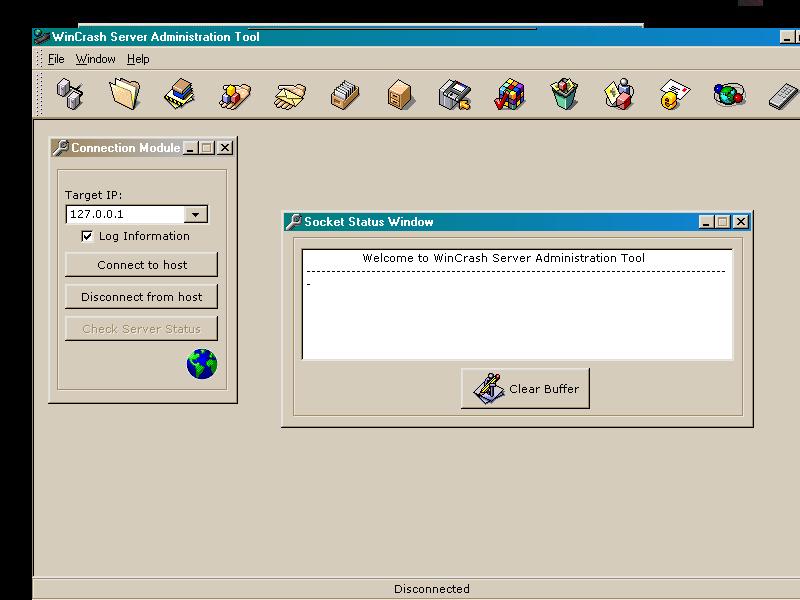Expand the Target IP dropdown arrow

[x=195, y=214]
